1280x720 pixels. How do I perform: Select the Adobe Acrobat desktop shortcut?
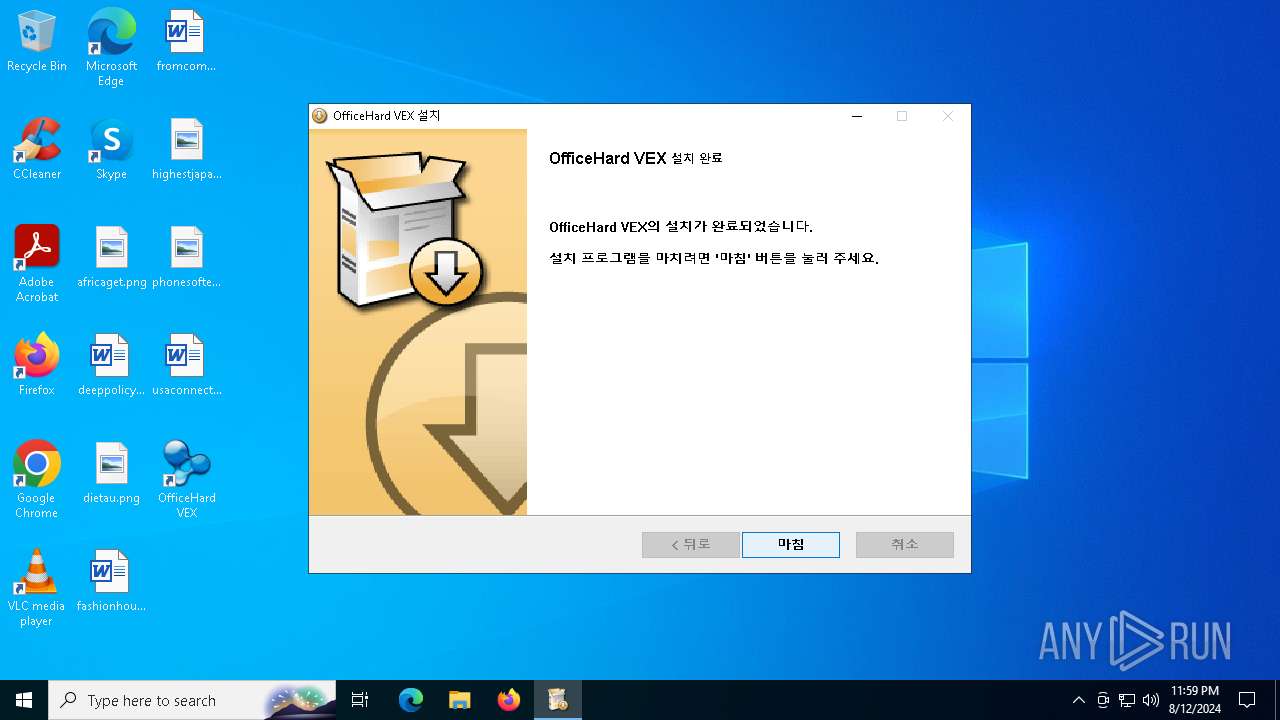tap(37, 264)
